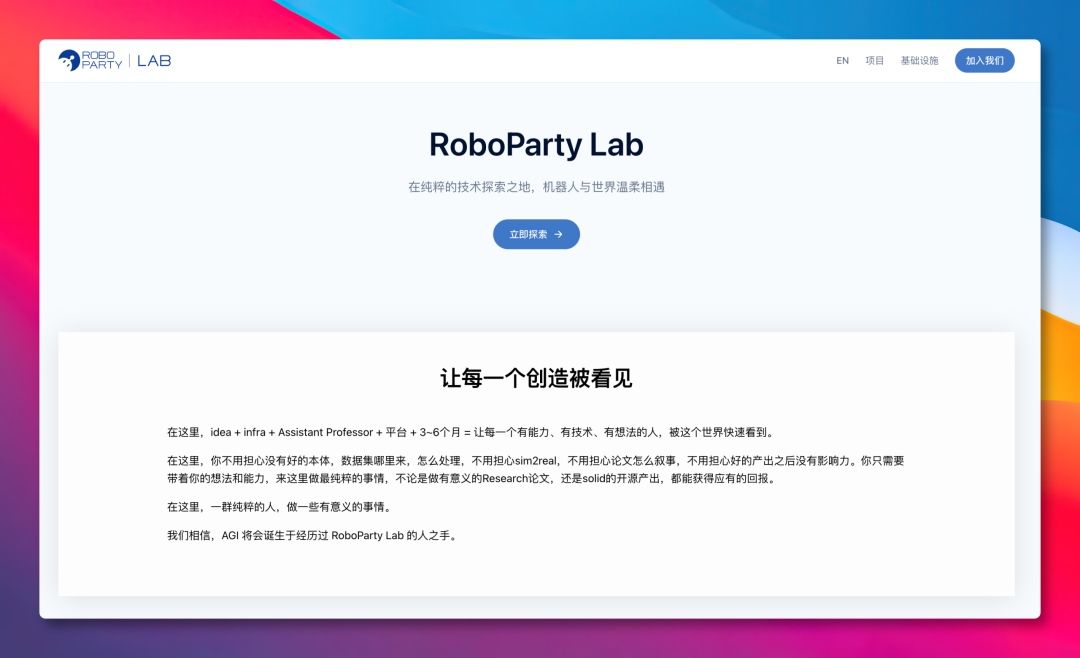Click the RoboParty Lab logo
Screen dimensions: 1080x658
(114, 61)
